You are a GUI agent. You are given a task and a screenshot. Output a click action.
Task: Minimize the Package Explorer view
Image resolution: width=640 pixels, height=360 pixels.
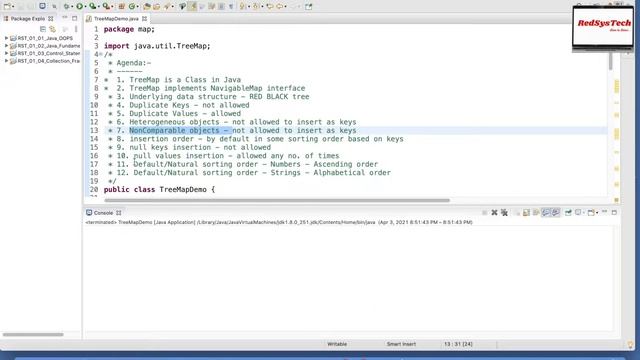click(64, 18)
